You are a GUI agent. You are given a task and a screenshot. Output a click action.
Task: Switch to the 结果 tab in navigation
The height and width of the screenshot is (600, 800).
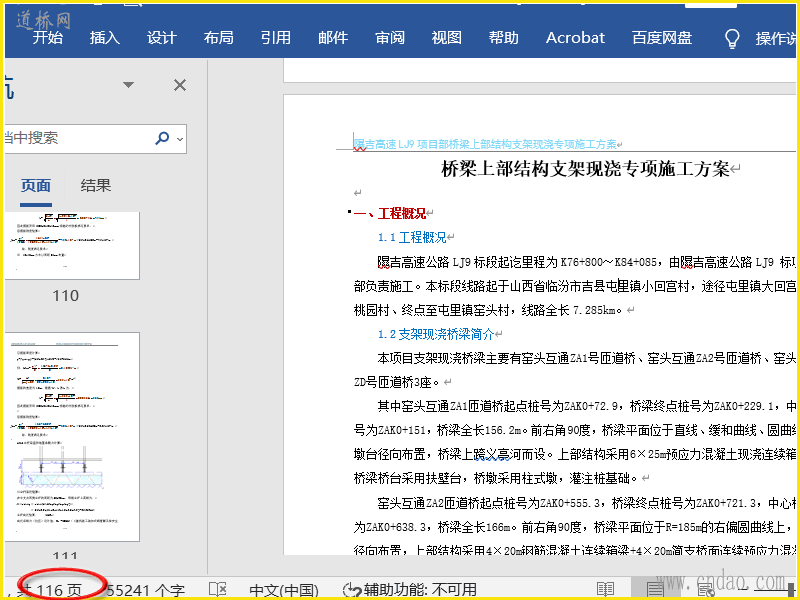96,185
